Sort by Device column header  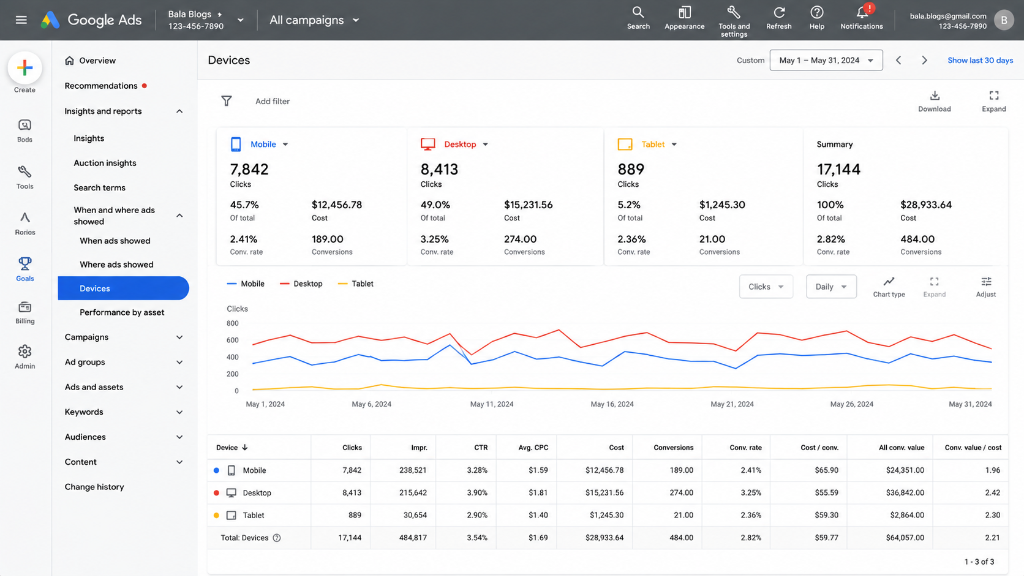(x=232, y=448)
